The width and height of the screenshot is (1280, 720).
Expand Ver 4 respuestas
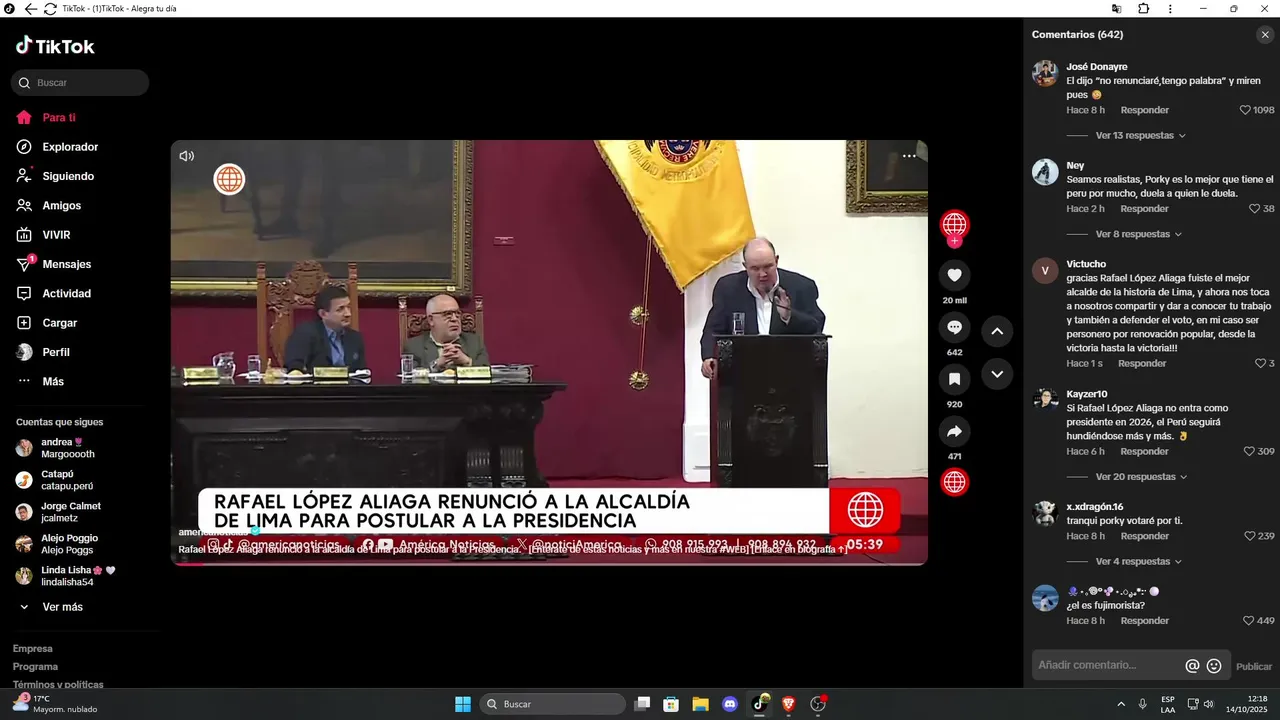[1138, 562]
